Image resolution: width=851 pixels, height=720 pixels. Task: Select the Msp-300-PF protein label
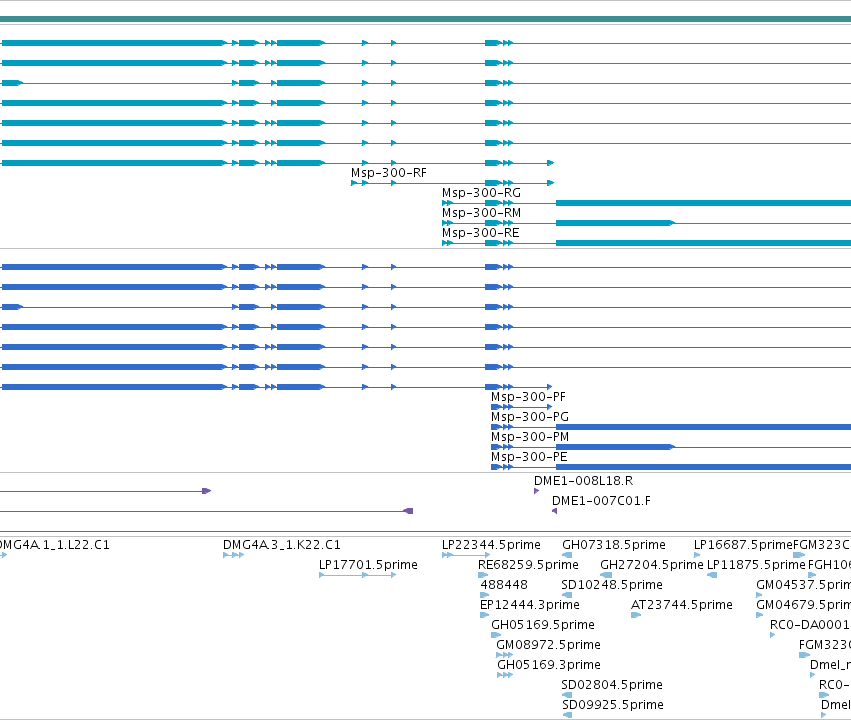tap(528, 397)
